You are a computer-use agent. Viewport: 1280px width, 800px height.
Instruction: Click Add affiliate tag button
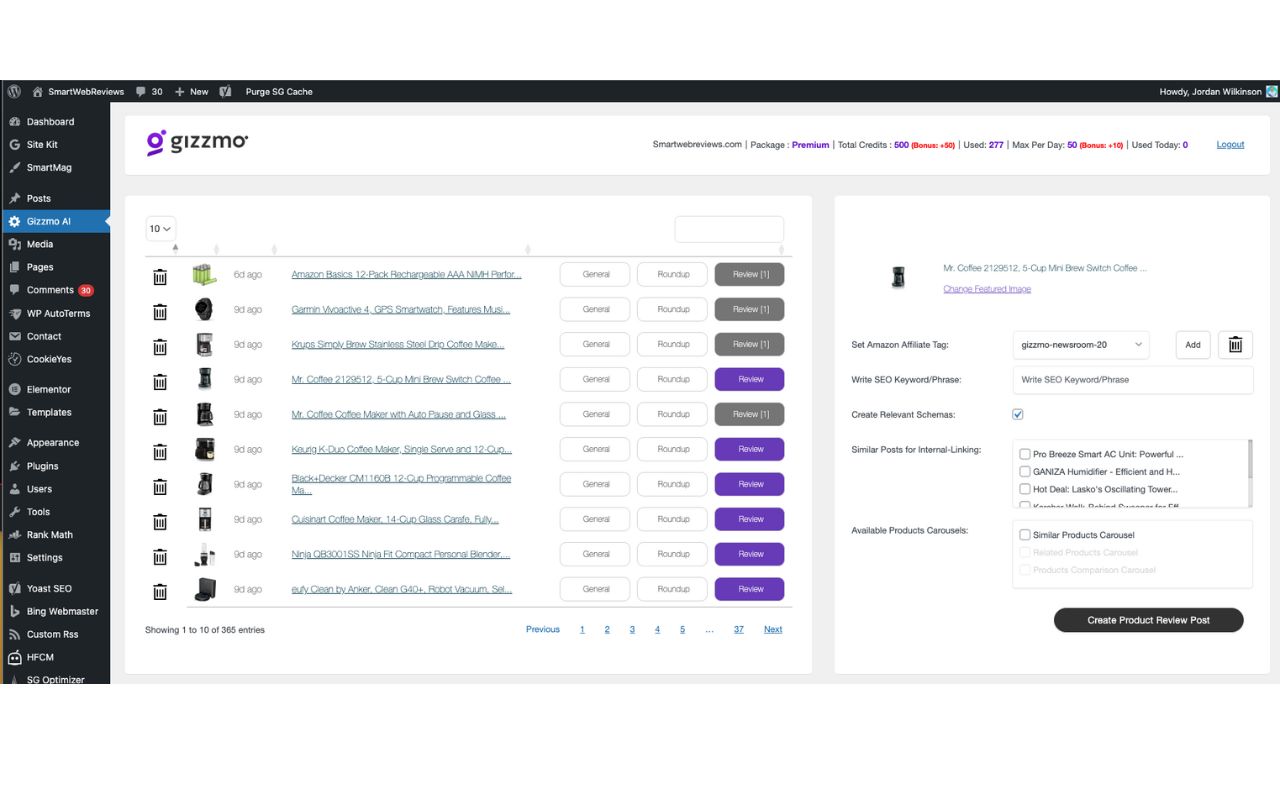click(1193, 345)
